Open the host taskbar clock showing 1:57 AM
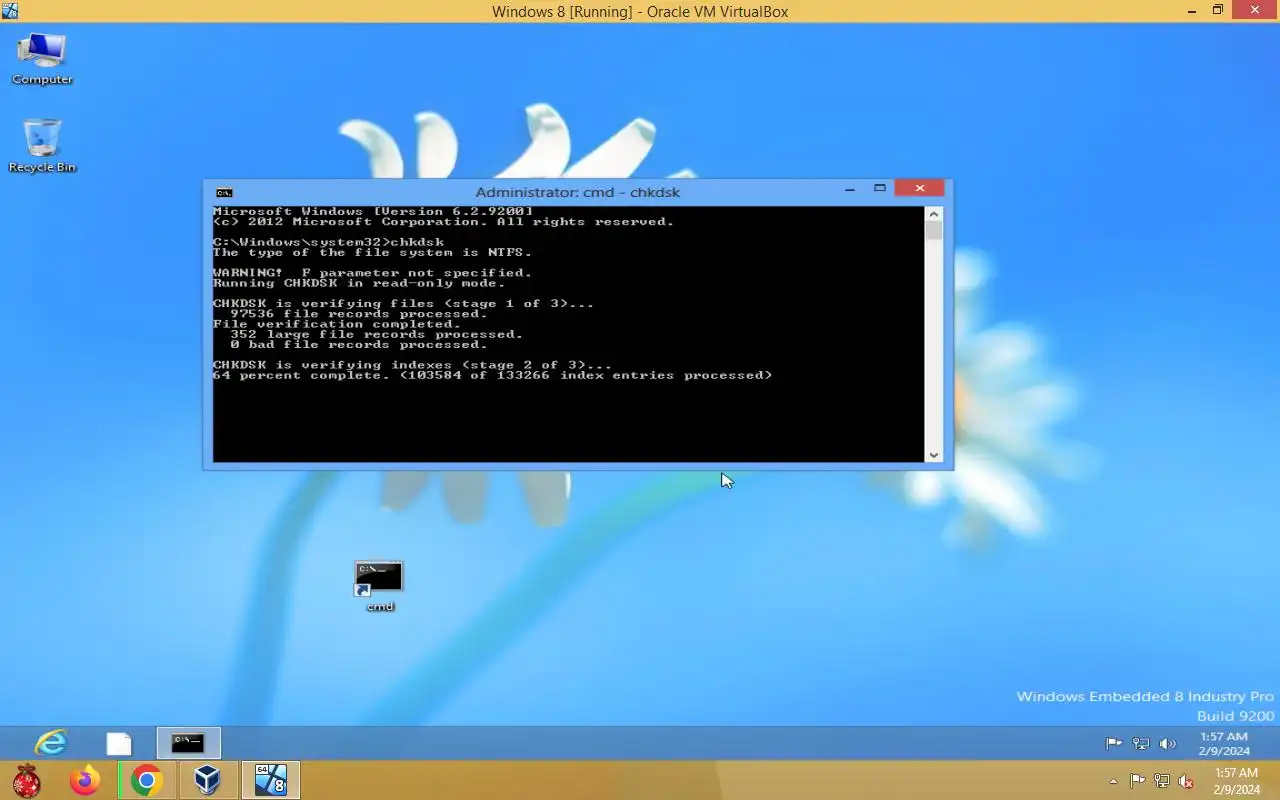The height and width of the screenshot is (800, 1280). (x=1236, y=781)
